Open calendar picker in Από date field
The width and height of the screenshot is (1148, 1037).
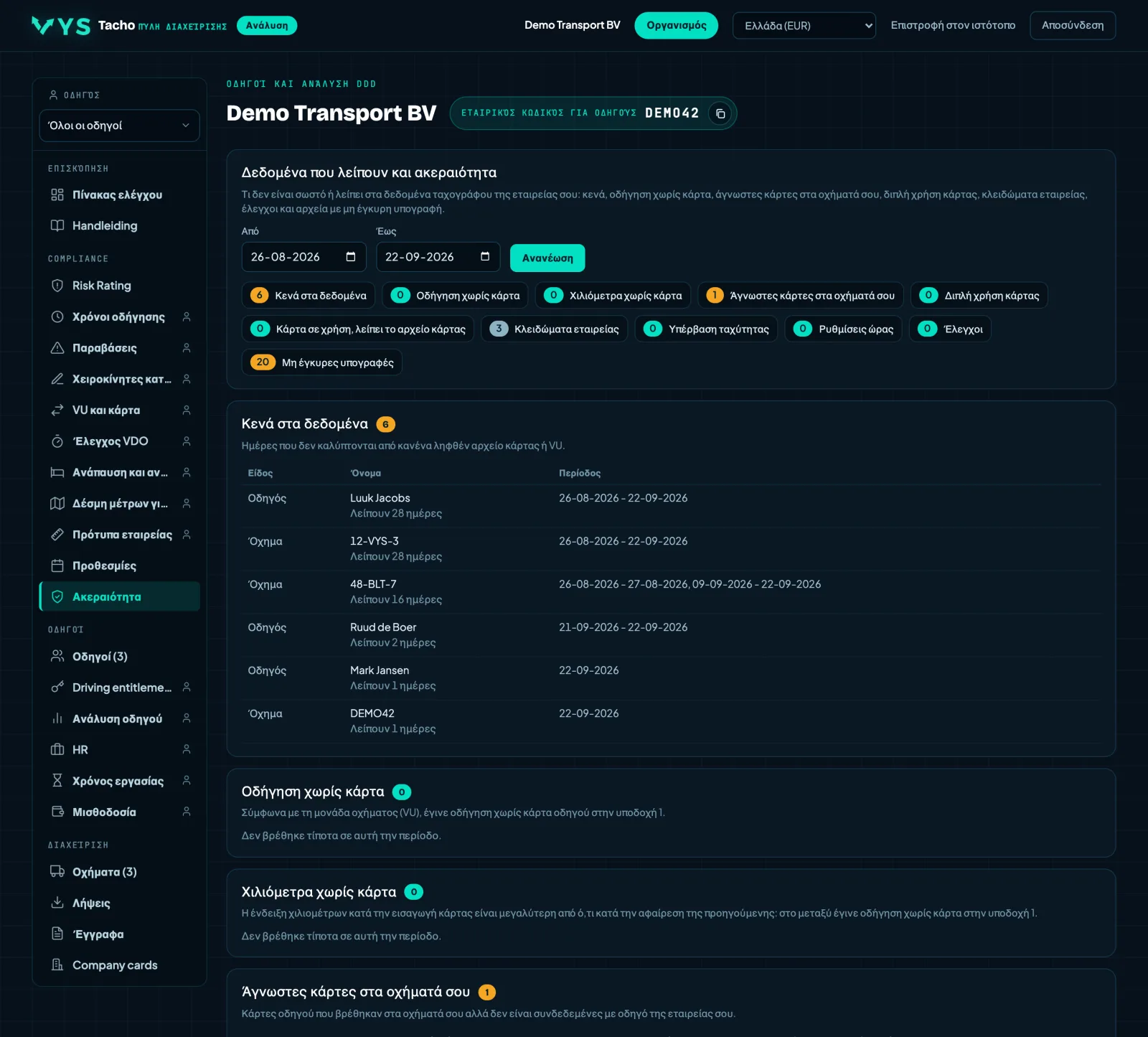351,257
